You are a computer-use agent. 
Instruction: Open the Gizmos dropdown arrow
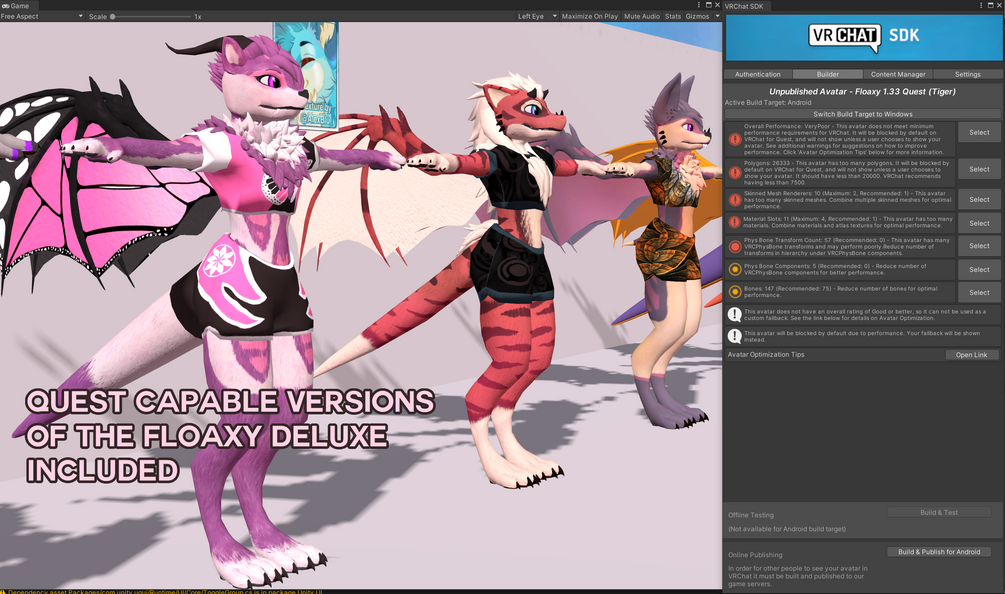717,17
